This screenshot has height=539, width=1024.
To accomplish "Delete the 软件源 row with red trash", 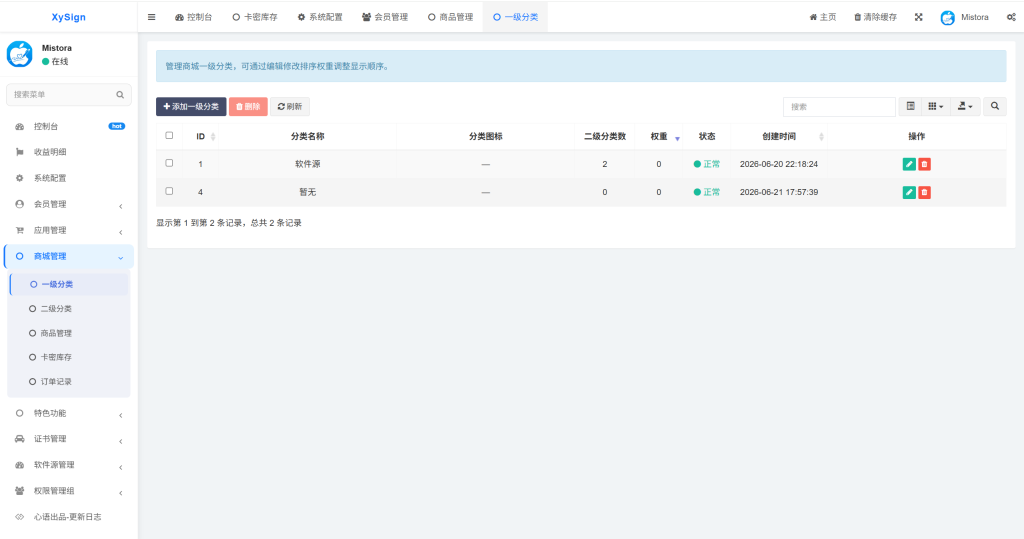I will pyautogui.click(x=924, y=164).
